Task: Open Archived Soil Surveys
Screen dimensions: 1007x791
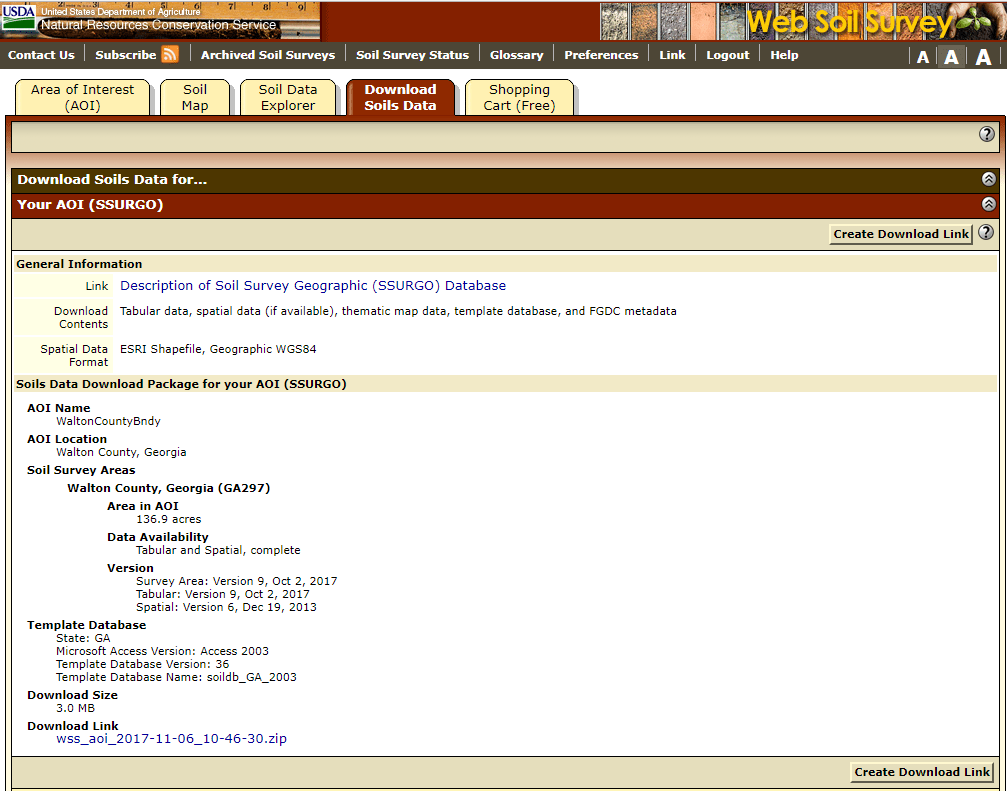Action: 268,55
